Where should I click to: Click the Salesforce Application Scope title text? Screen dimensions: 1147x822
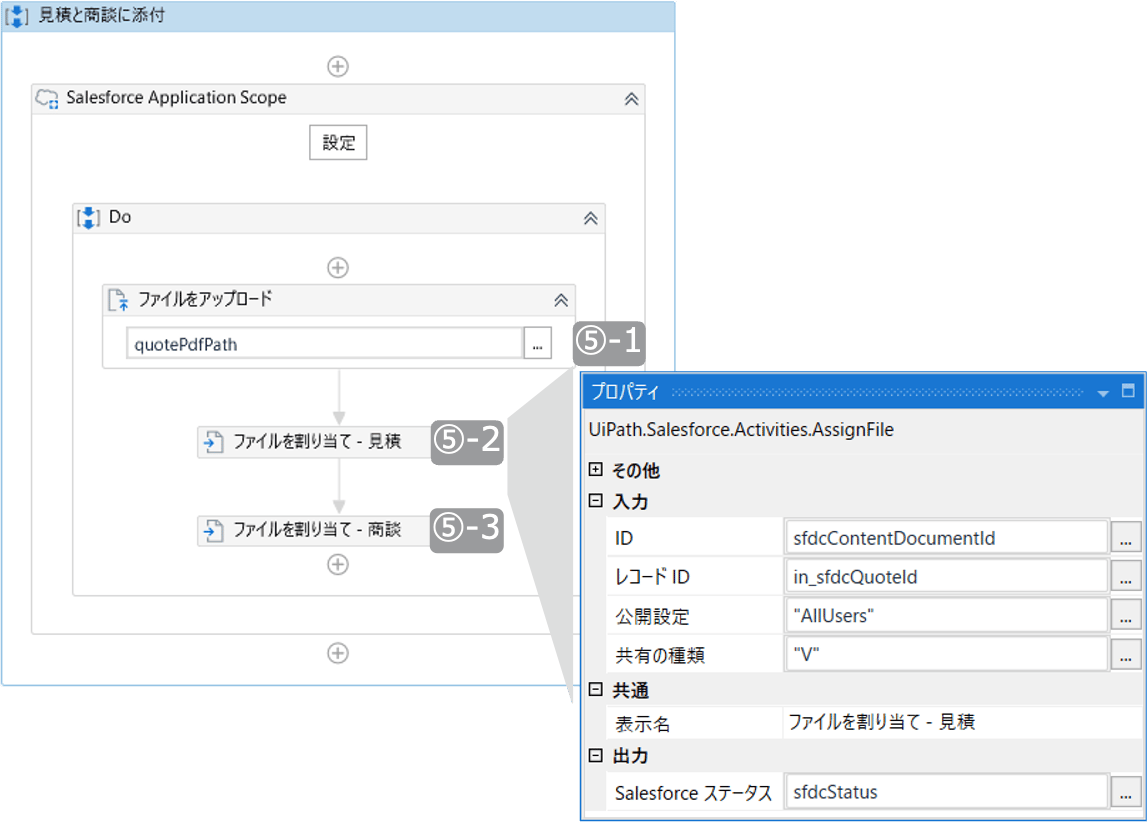[176, 98]
